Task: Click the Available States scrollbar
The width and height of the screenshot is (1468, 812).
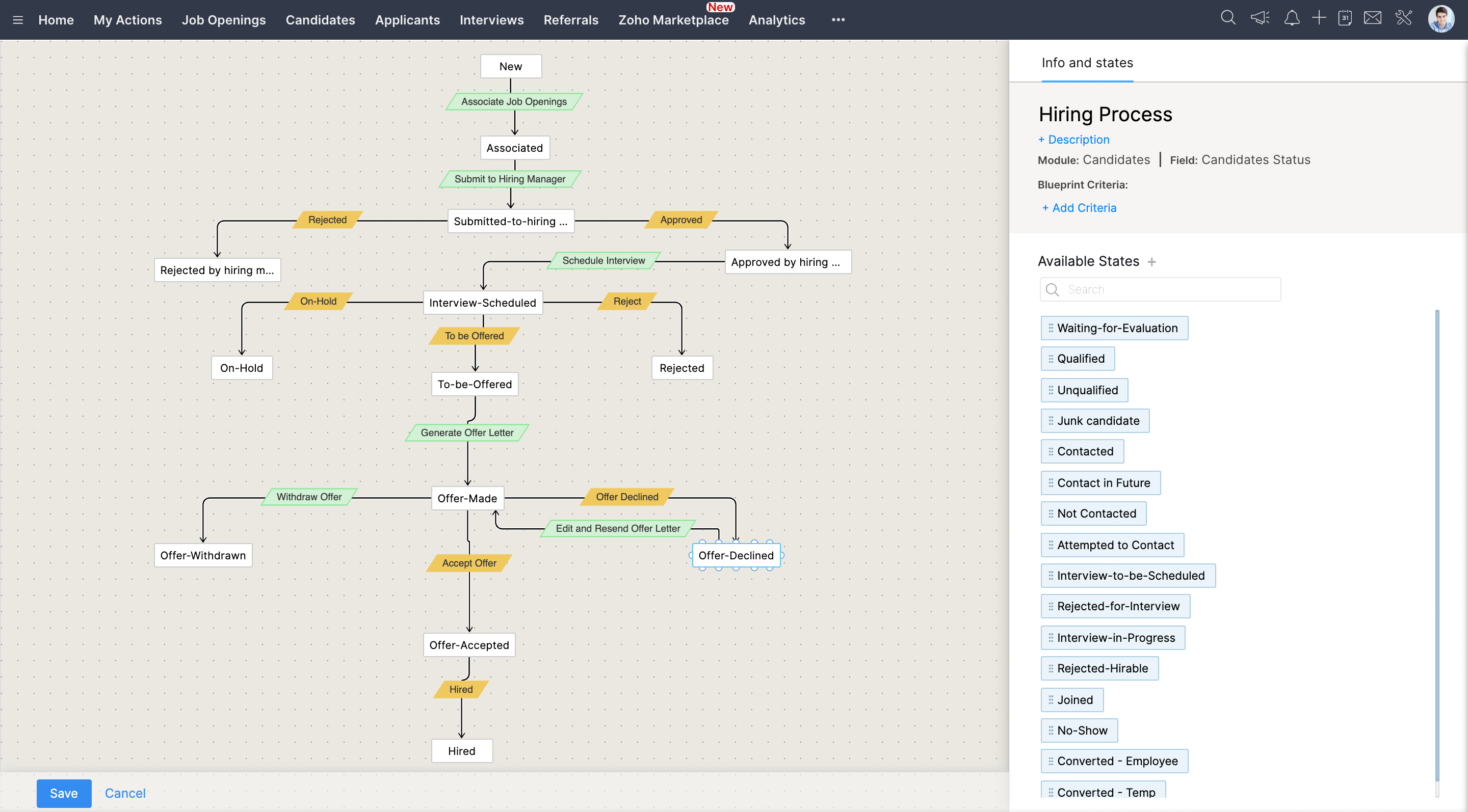Action: pos(1437,547)
